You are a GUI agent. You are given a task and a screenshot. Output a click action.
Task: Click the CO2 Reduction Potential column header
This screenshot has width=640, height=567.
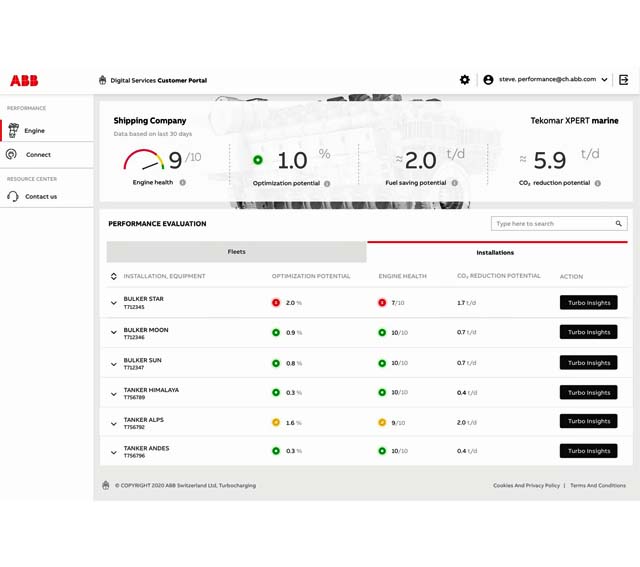pos(498,276)
